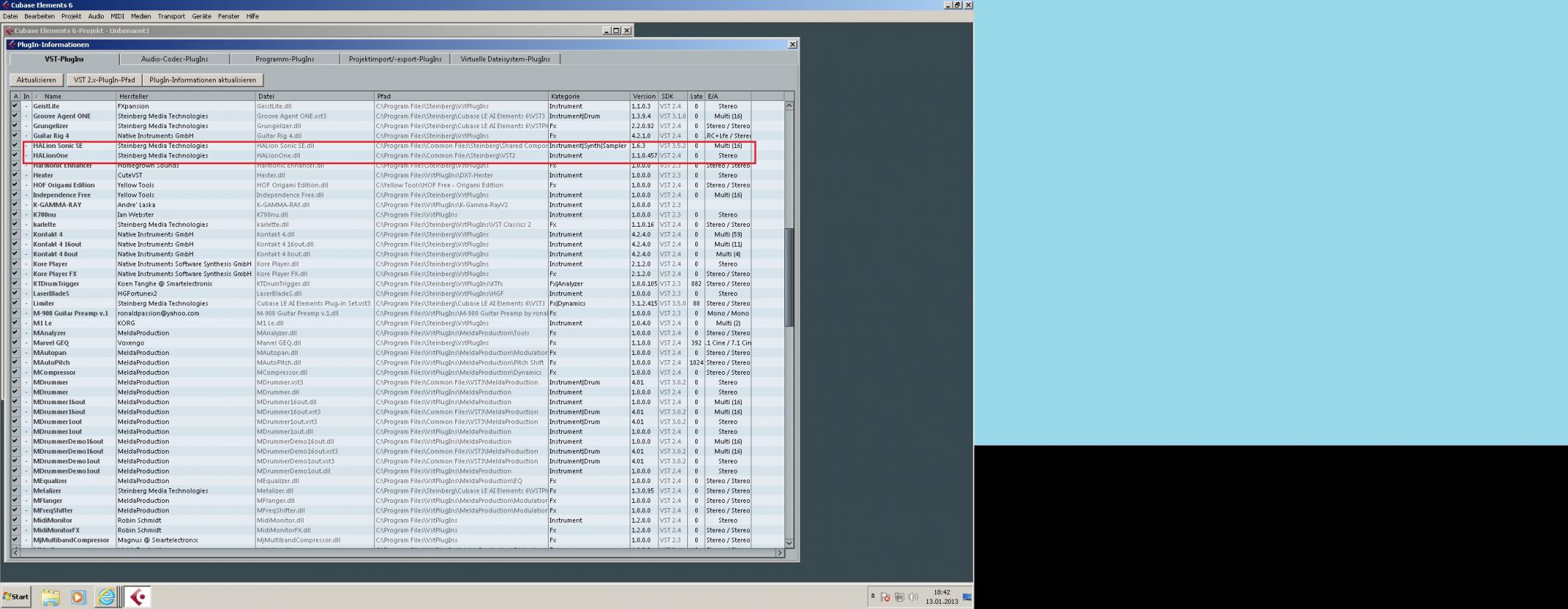Open the Transport menu
Screen dimensions: 1568x609
pyautogui.click(x=172, y=16)
